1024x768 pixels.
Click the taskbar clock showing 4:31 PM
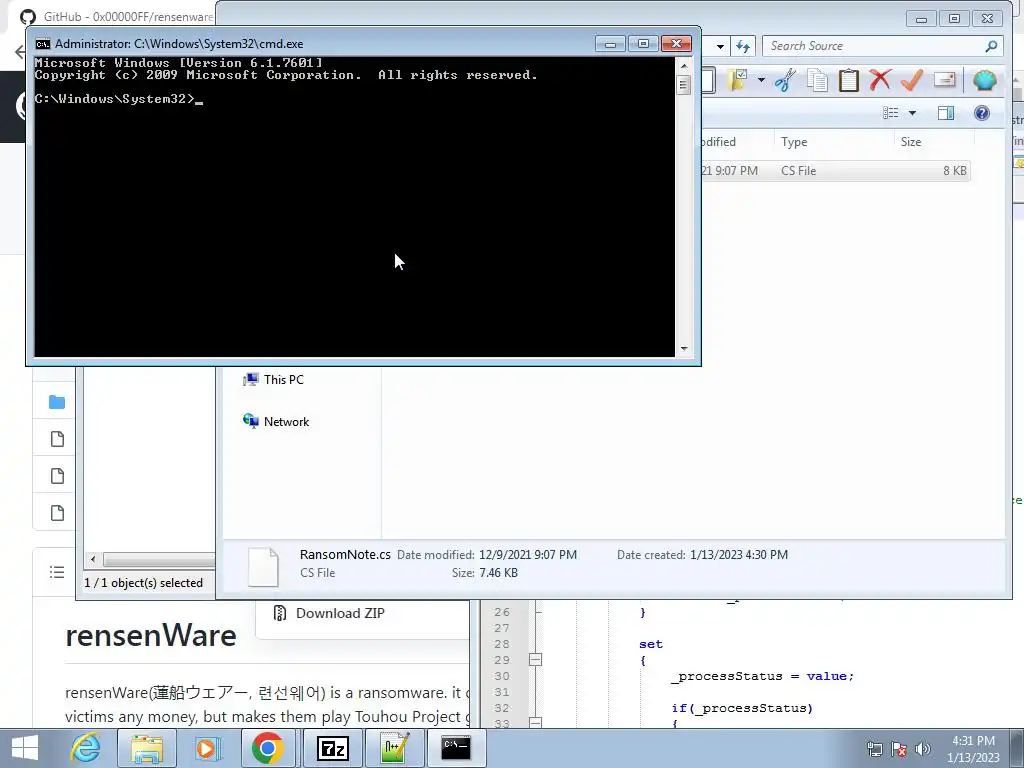(x=973, y=749)
